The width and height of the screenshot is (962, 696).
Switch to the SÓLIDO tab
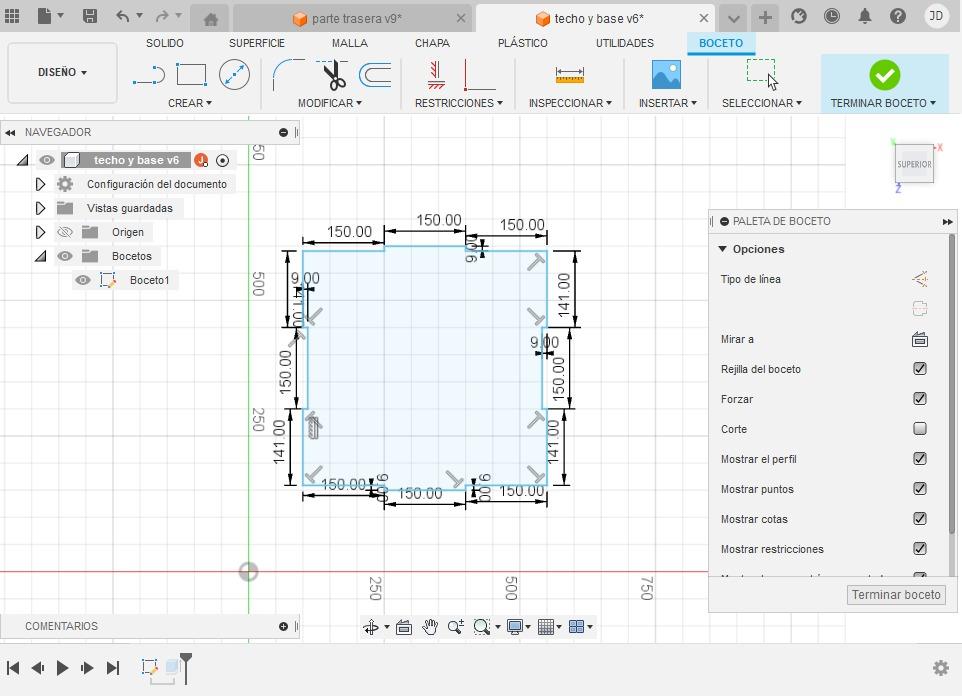coord(164,43)
